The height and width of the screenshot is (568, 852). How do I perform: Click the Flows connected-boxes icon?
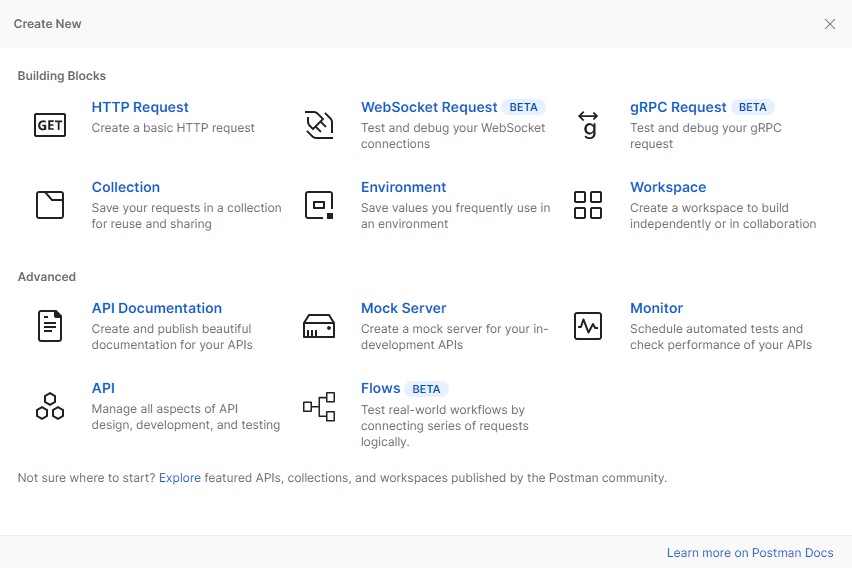click(319, 407)
